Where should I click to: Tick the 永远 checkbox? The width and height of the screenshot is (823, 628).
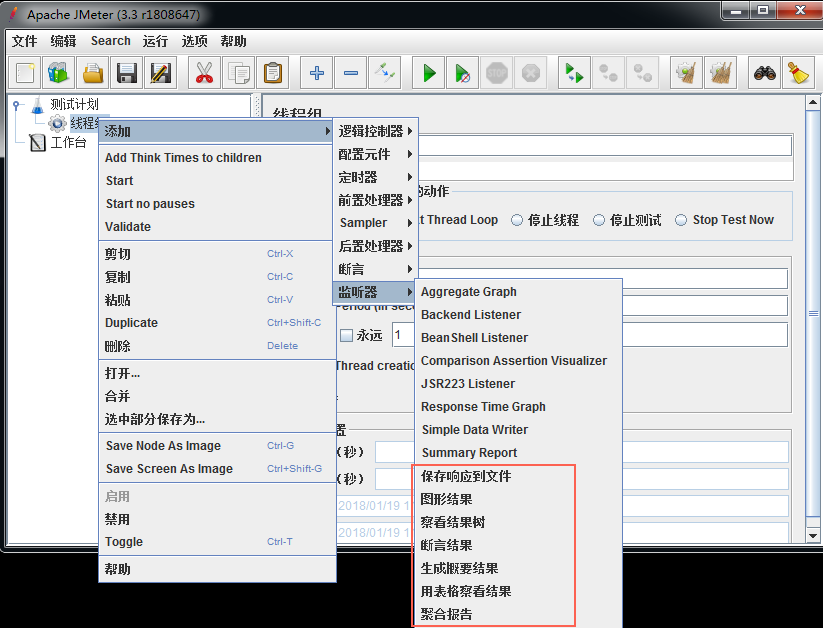pyautogui.click(x=346, y=335)
